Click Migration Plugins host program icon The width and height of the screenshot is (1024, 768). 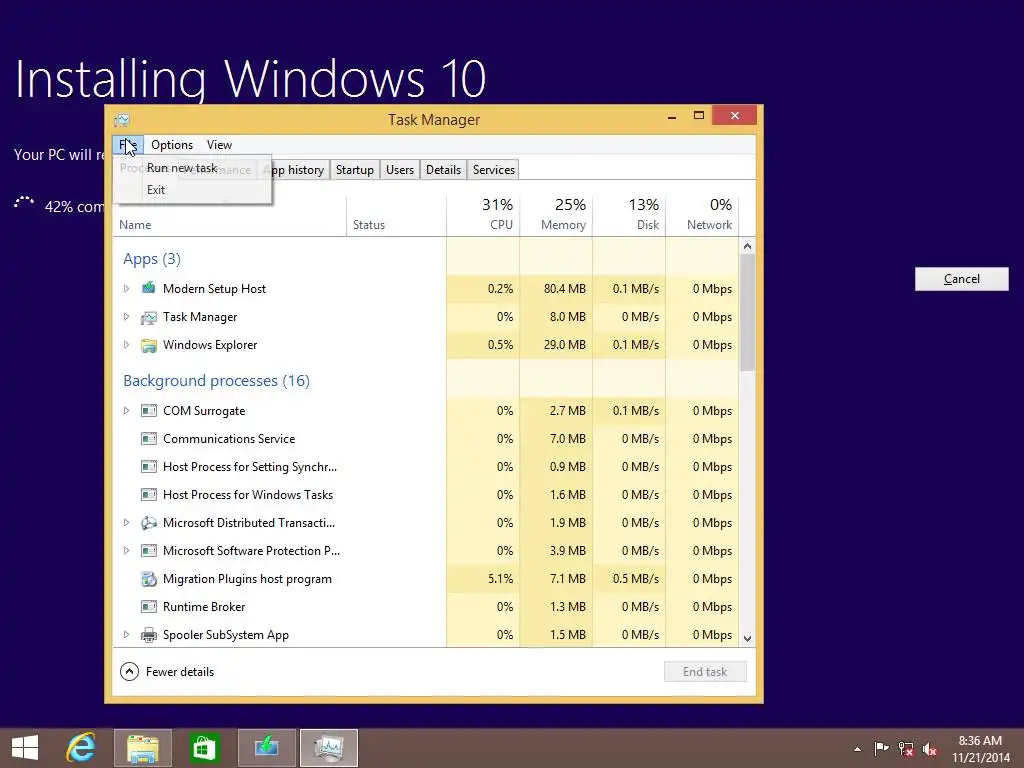pos(149,579)
